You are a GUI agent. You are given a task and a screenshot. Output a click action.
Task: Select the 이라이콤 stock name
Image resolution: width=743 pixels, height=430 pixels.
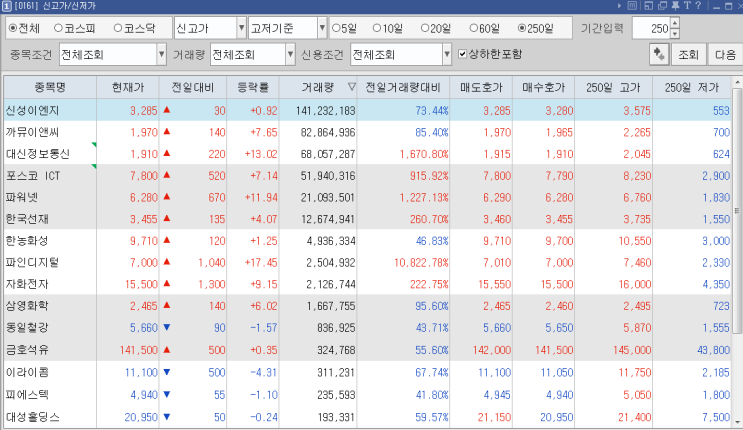click(x=27, y=372)
